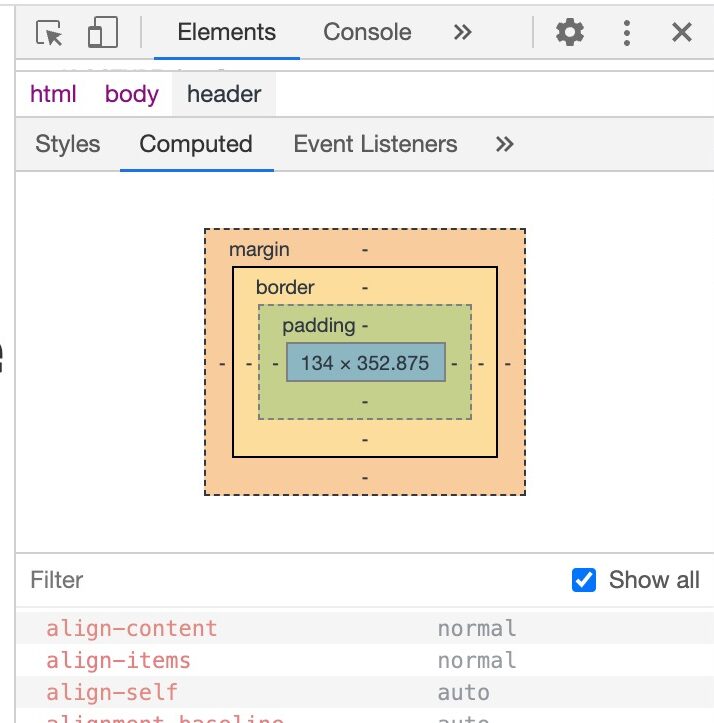Close the DevTools panel
The height and width of the screenshot is (723, 714).
(682, 33)
